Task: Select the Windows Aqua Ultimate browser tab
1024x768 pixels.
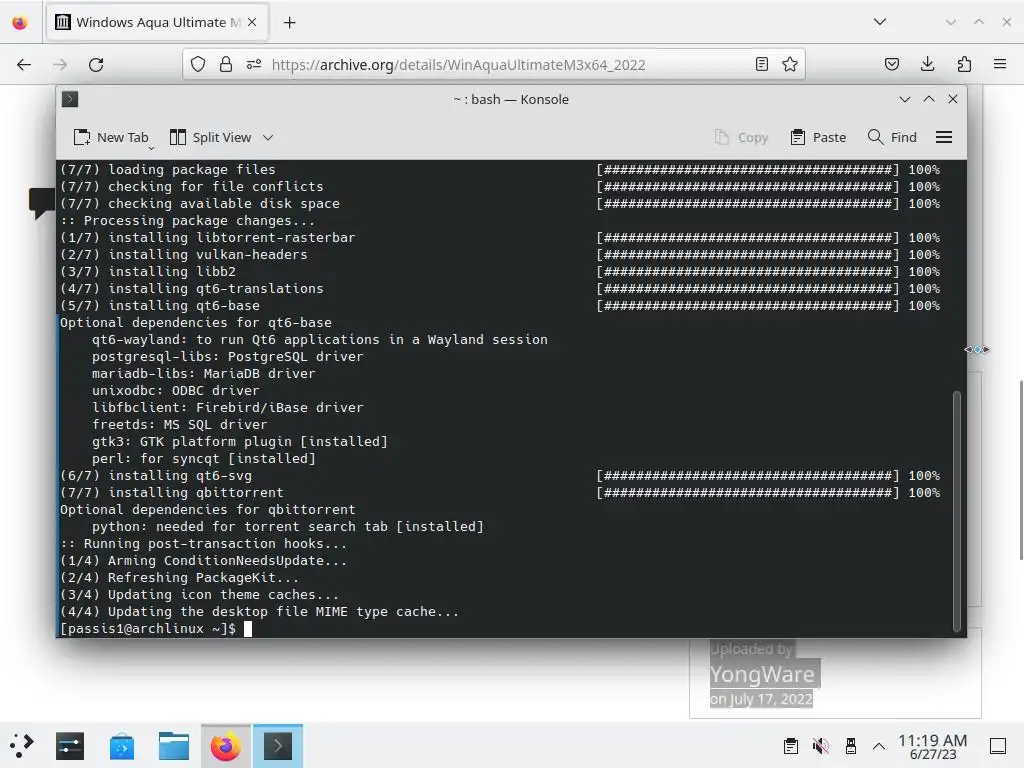Action: point(155,23)
